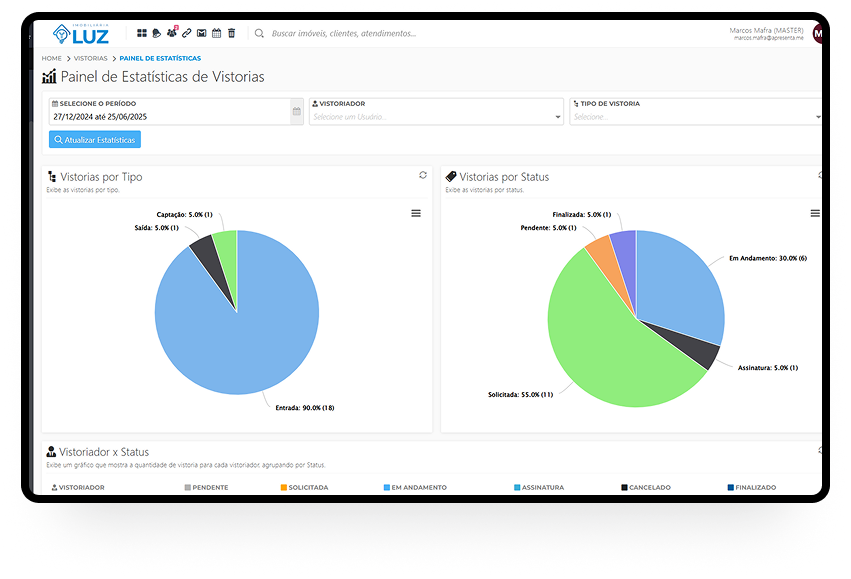Click the Finalizada: 5.0% (1) label
This screenshot has height=579, width=851.
click(x=582, y=215)
